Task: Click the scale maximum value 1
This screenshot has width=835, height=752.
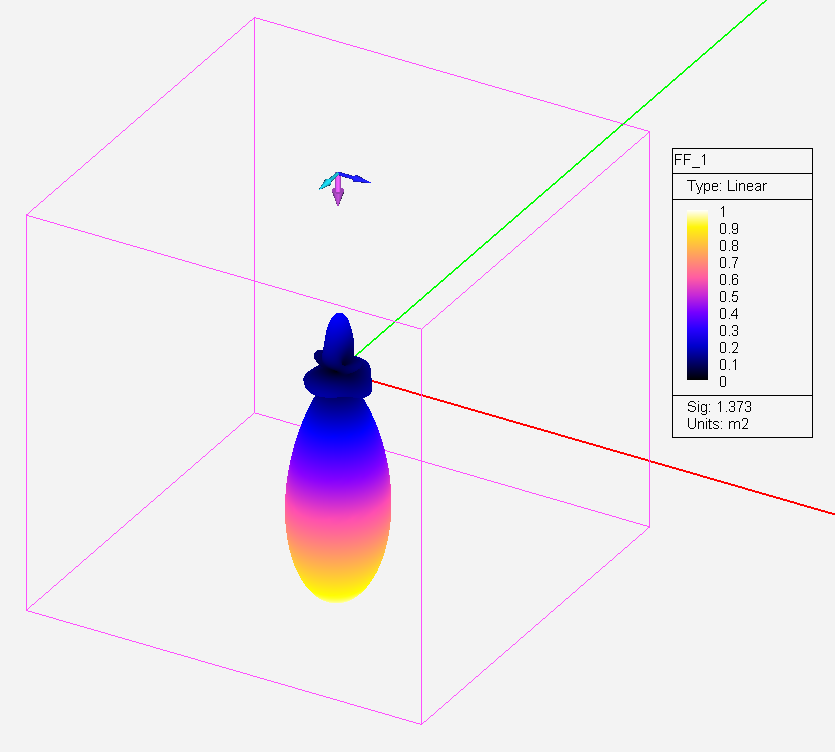Action: [722, 211]
